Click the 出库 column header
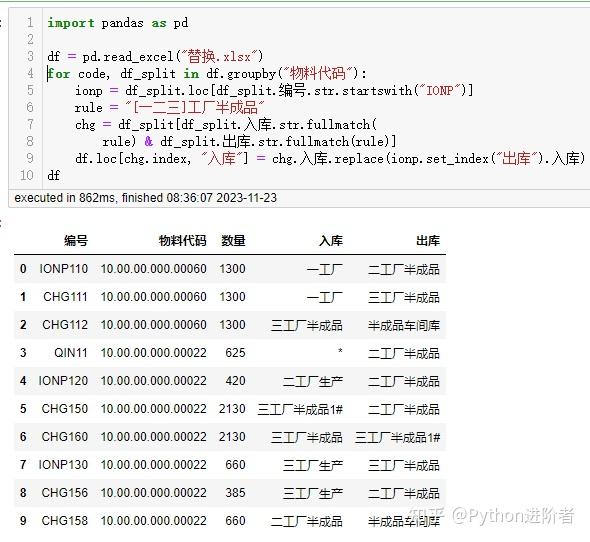 coord(428,241)
